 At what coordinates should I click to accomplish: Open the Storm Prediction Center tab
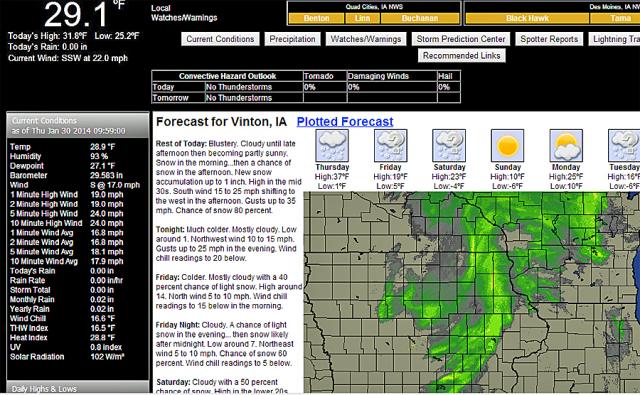click(461, 39)
